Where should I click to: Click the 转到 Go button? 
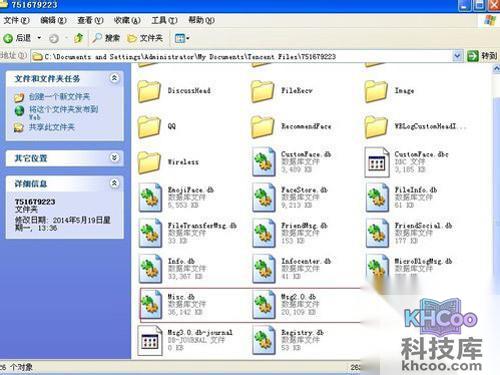482,56
